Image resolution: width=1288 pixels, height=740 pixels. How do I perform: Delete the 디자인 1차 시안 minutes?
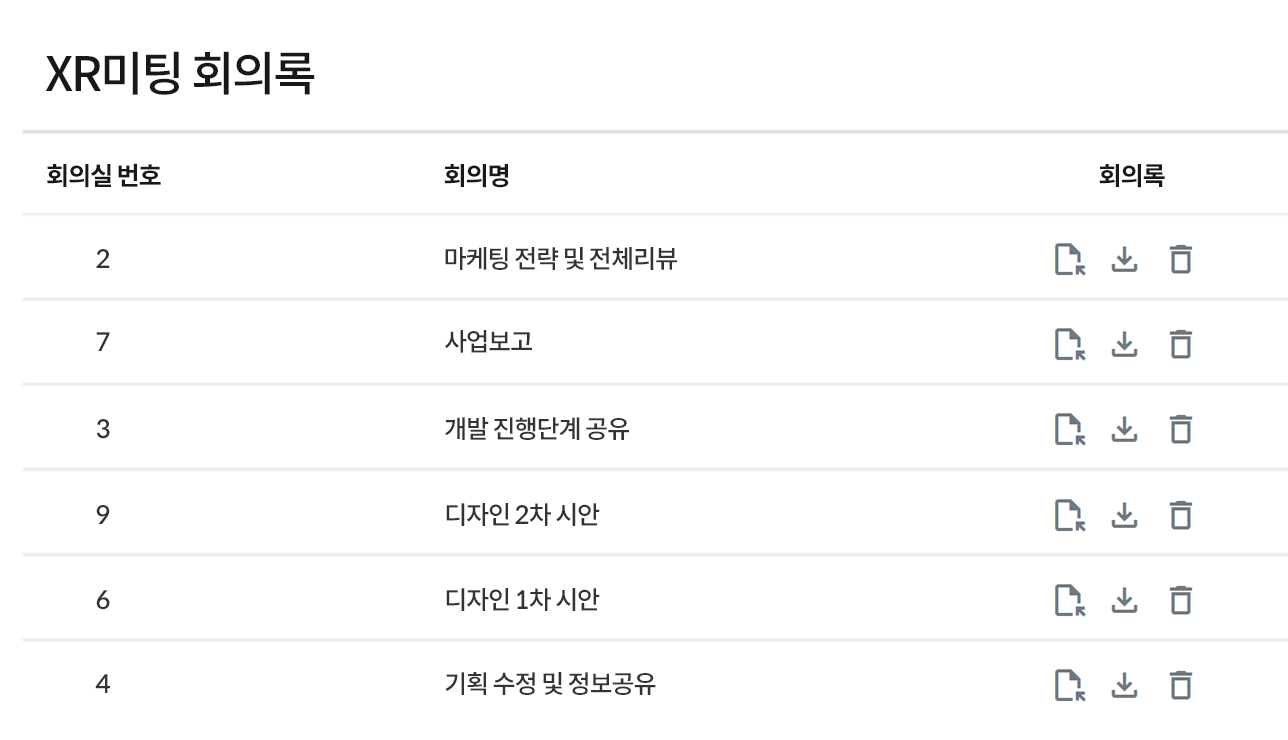[x=1181, y=600]
